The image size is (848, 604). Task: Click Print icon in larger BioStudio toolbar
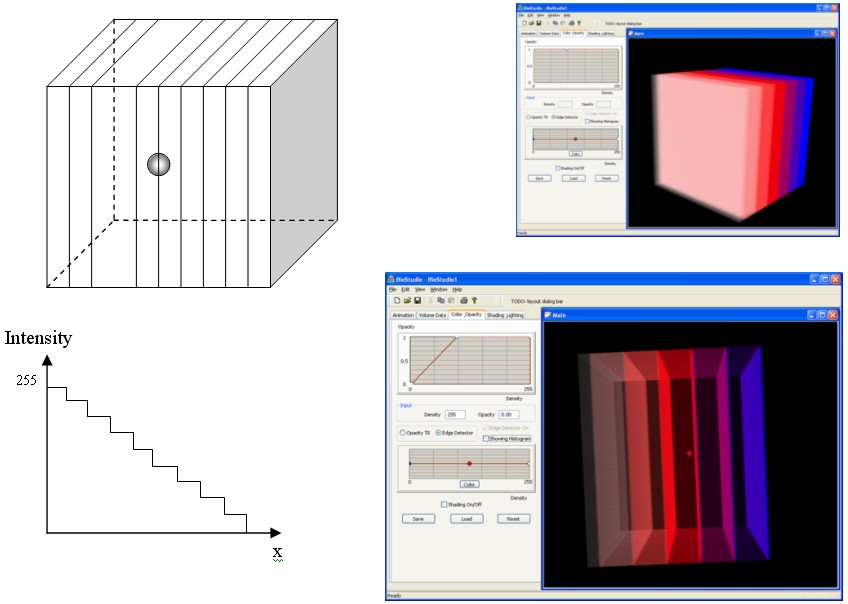(464, 301)
